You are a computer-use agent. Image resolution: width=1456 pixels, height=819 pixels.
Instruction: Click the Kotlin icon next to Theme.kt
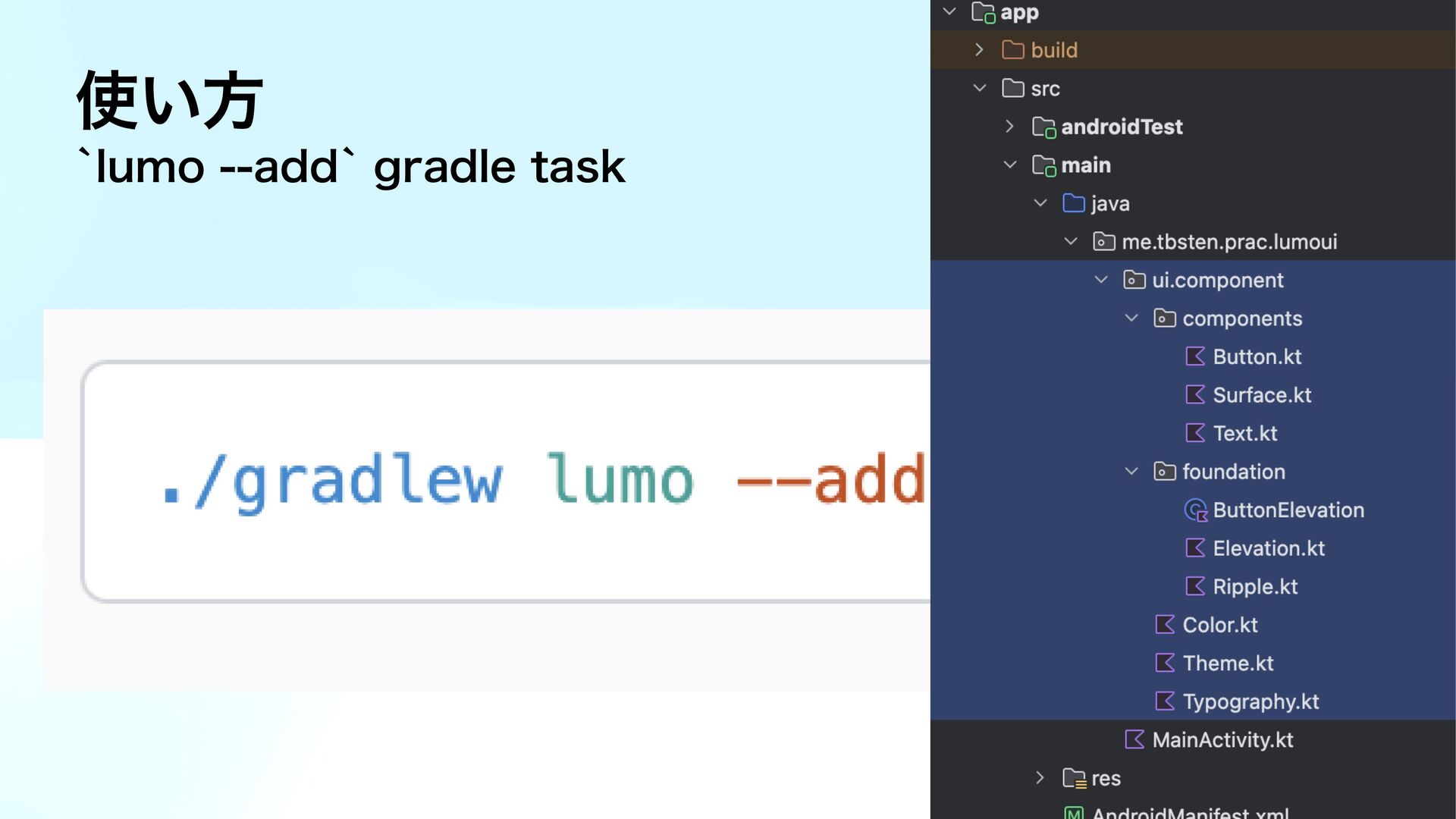pyautogui.click(x=1165, y=663)
